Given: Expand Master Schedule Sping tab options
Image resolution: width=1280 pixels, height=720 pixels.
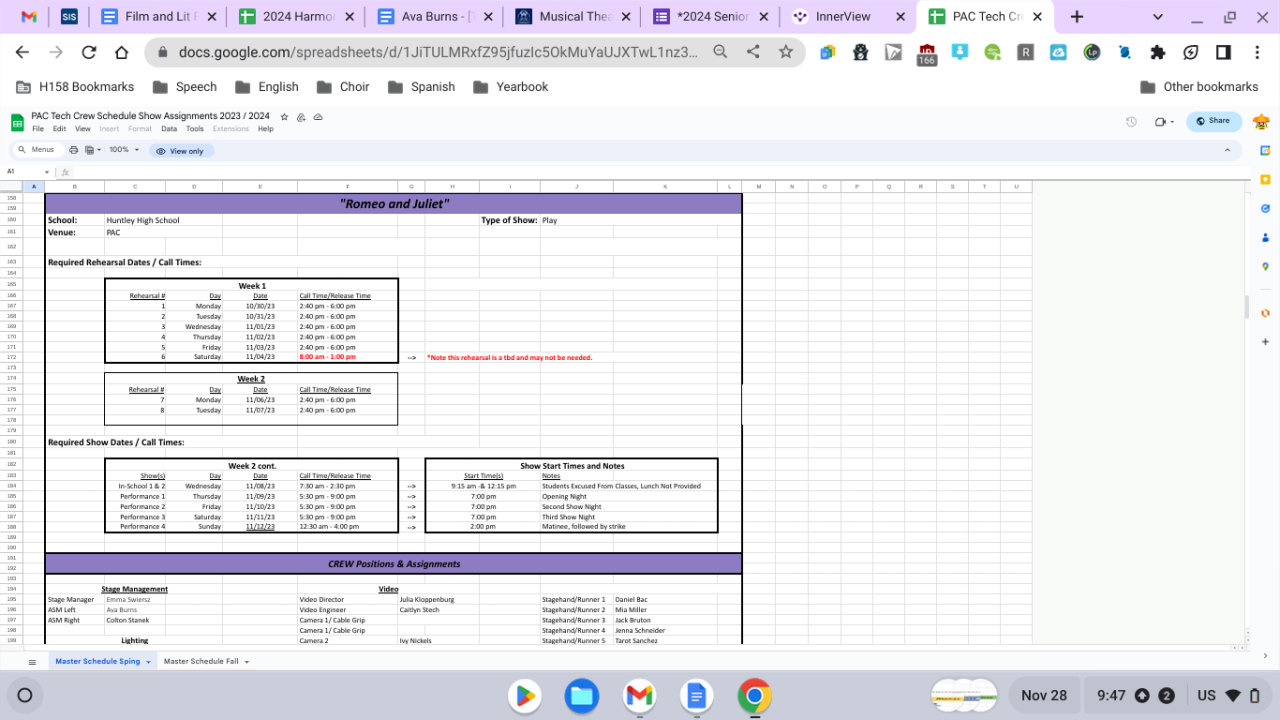Looking at the screenshot, I should (x=148, y=662).
